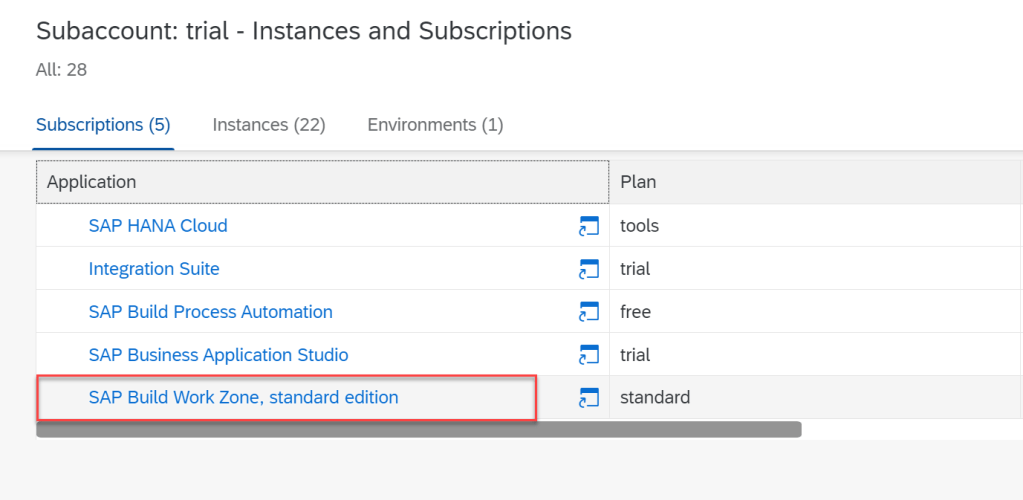Select the 'tools' plan cell for SAP HANA Cloud
The image size is (1023, 500).
(640, 226)
